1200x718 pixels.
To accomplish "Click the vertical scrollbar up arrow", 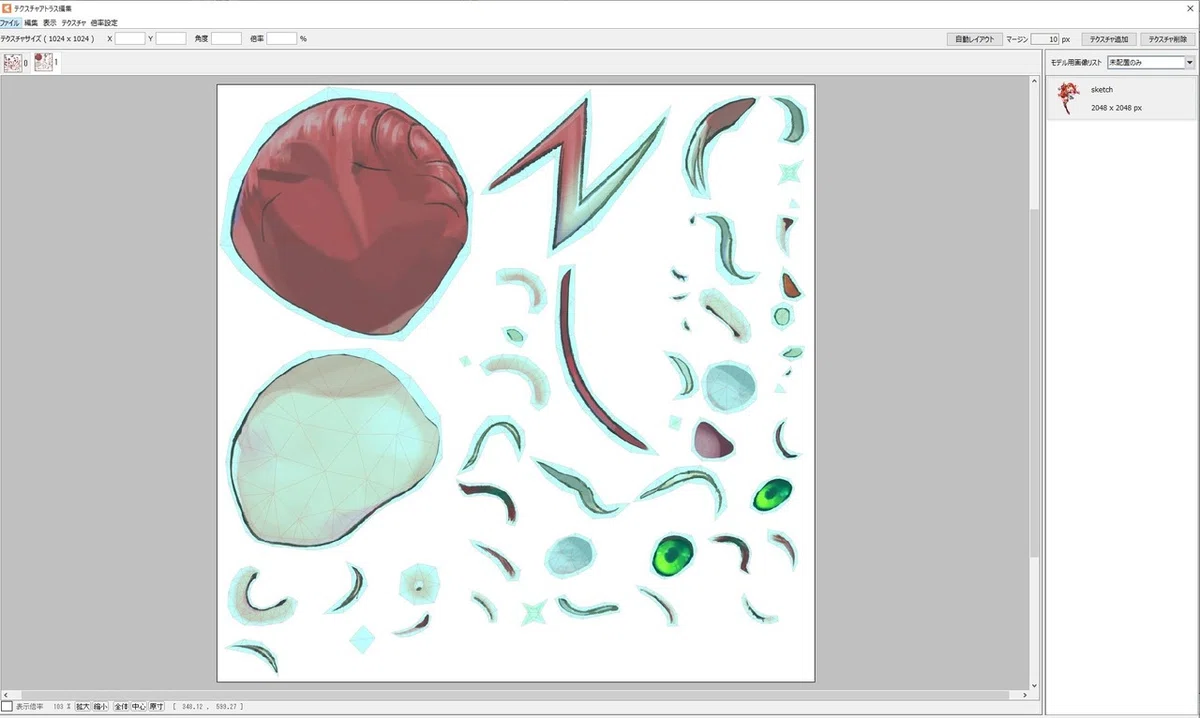I will (x=1034, y=83).
